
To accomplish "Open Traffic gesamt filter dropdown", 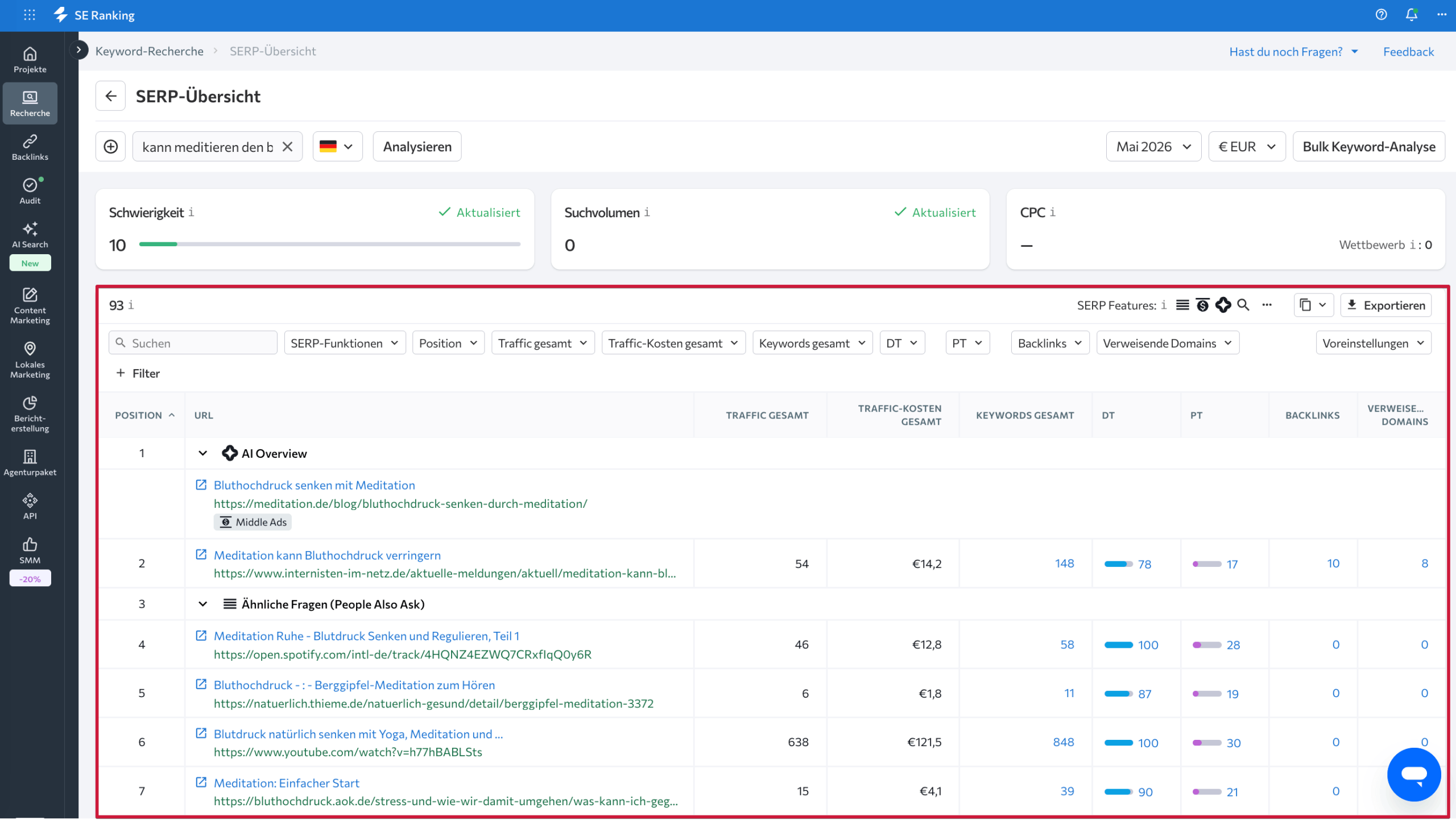I will pos(543,343).
